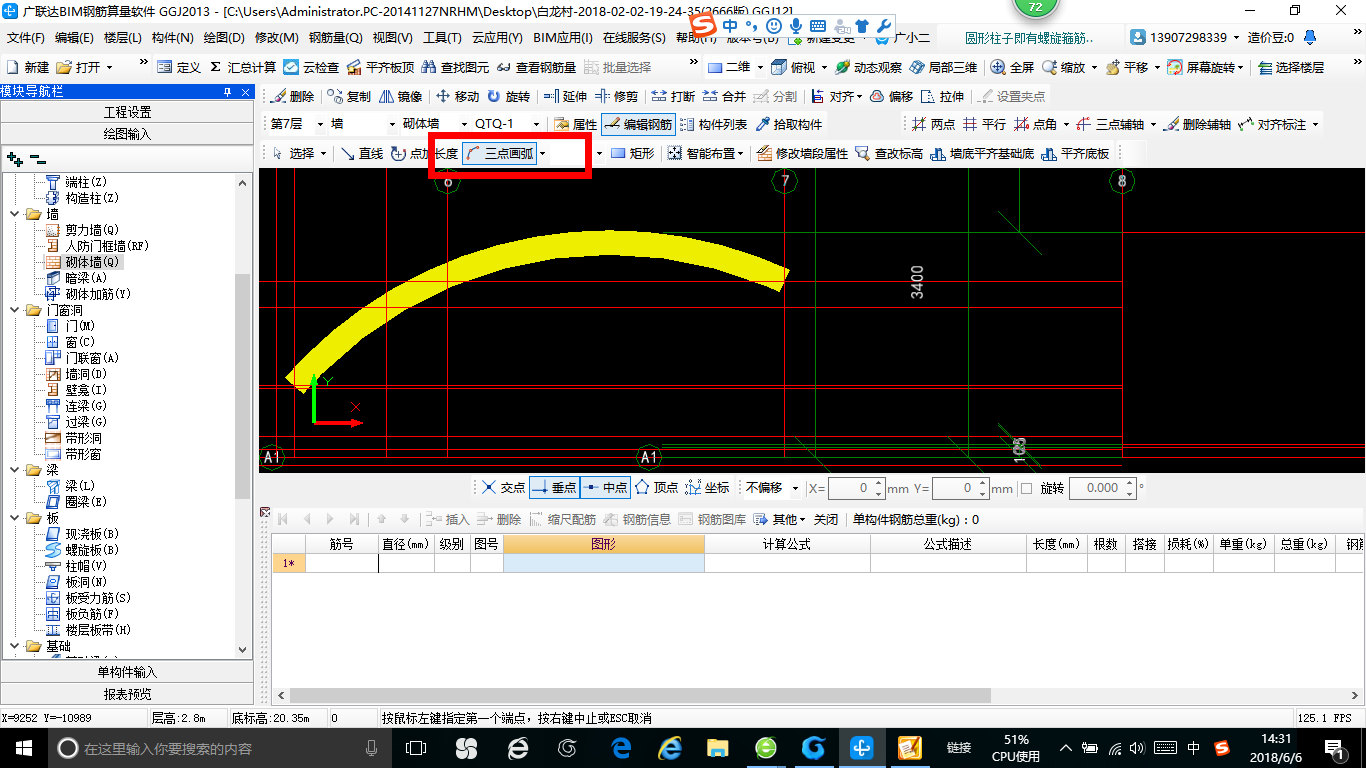Check the 旋转 rotation checkbox
The image size is (1366, 768).
click(x=1027, y=488)
